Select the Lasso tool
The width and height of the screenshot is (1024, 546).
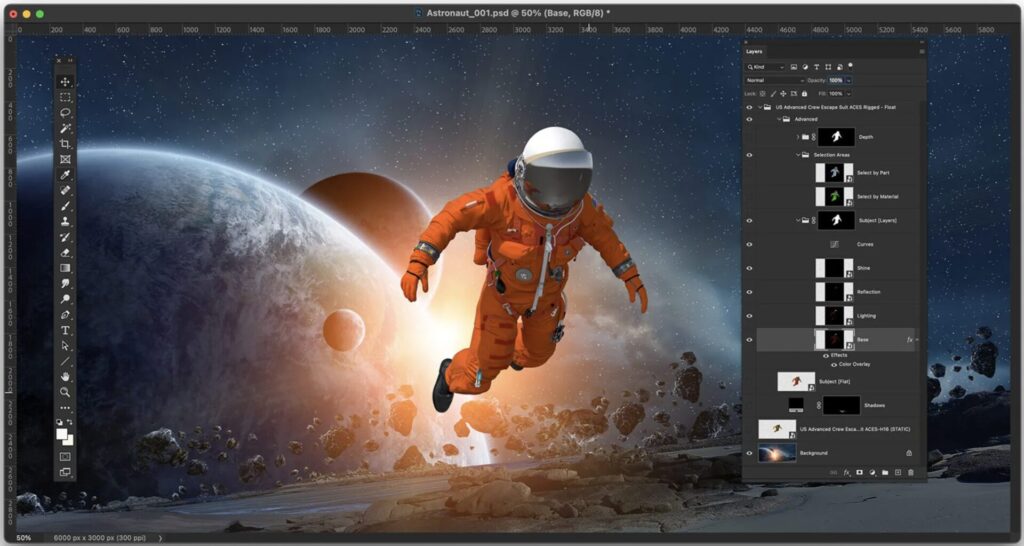click(65, 113)
